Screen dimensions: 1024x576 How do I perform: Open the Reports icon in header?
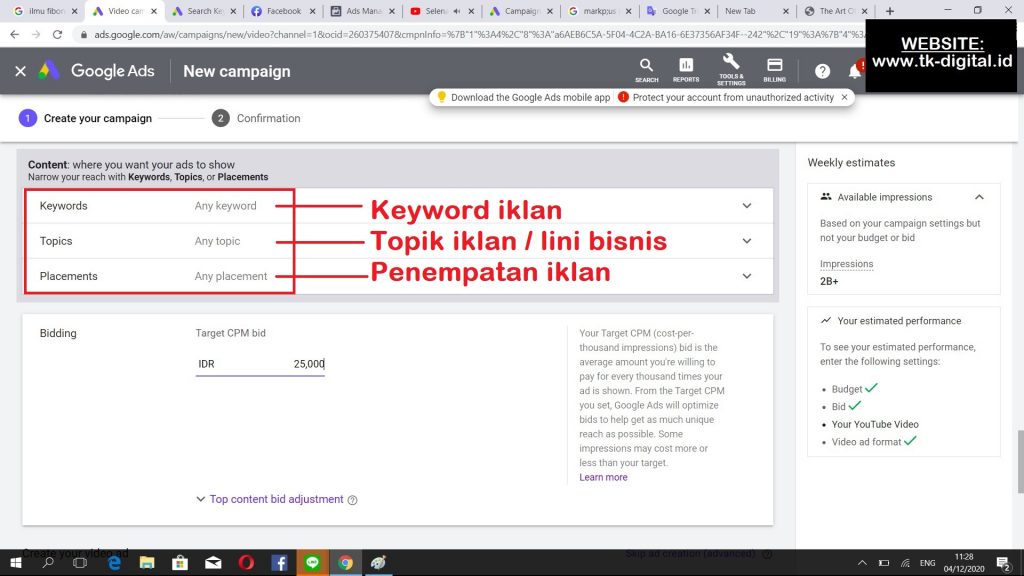pyautogui.click(x=686, y=69)
